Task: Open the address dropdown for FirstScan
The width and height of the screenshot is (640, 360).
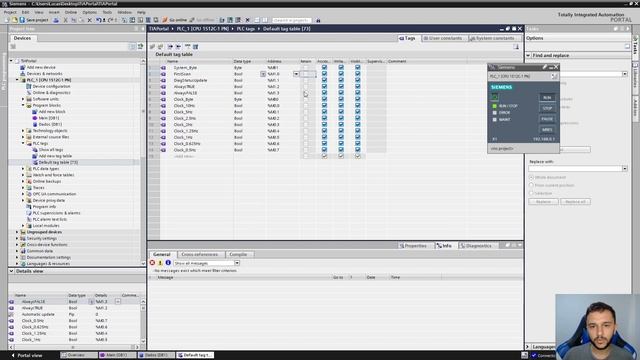Action: pos(296,74)
